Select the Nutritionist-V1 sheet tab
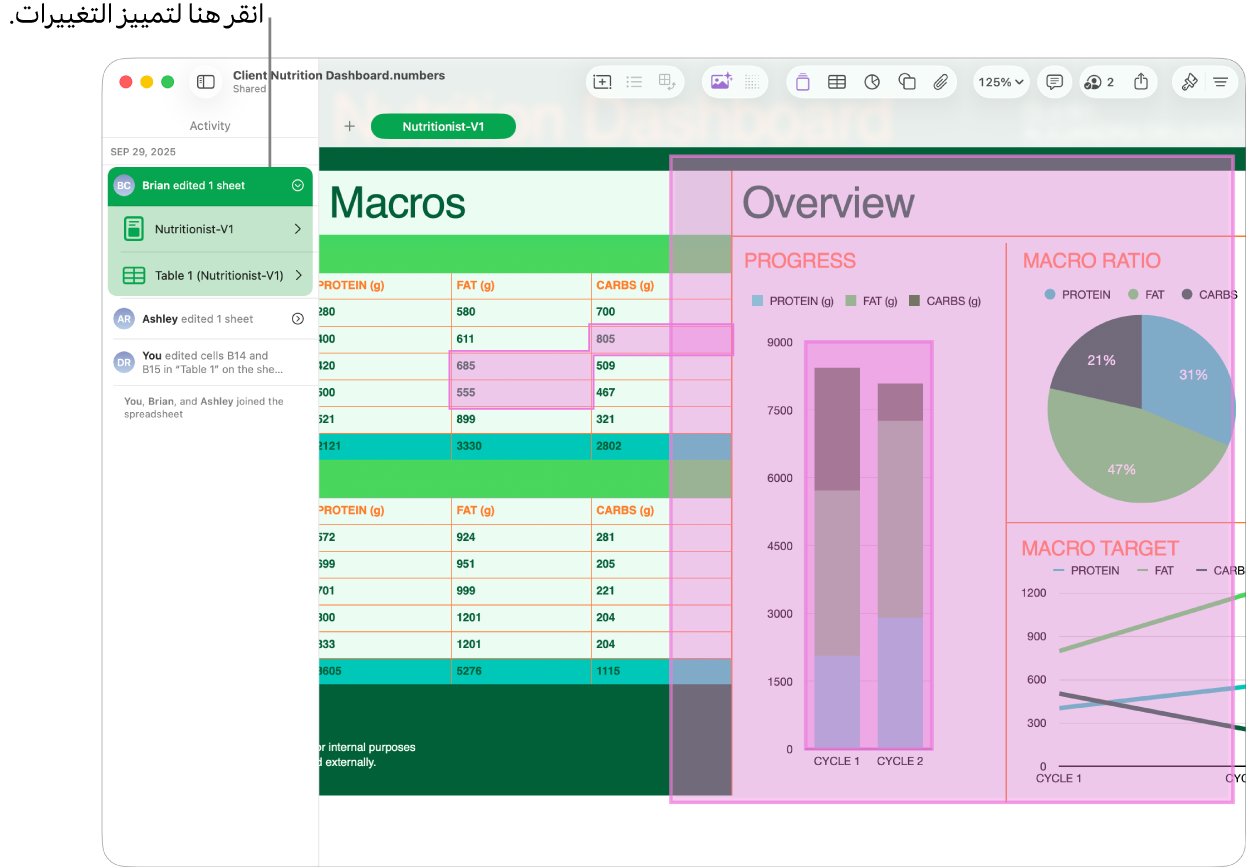This screenshot has width=1248, height=867. tap(443, 127)
